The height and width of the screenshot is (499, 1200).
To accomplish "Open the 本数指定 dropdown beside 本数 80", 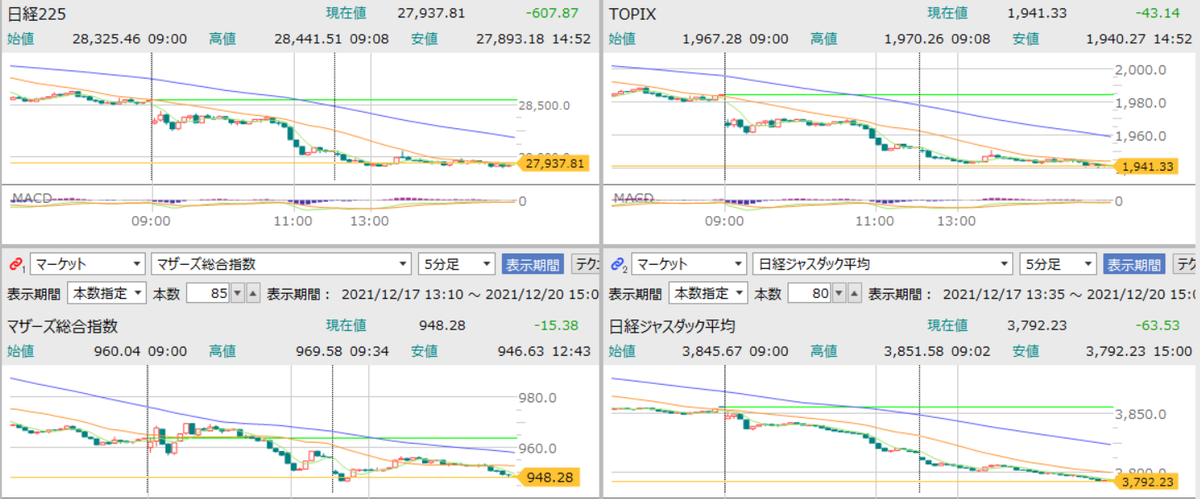I will (x=707, y=293).
